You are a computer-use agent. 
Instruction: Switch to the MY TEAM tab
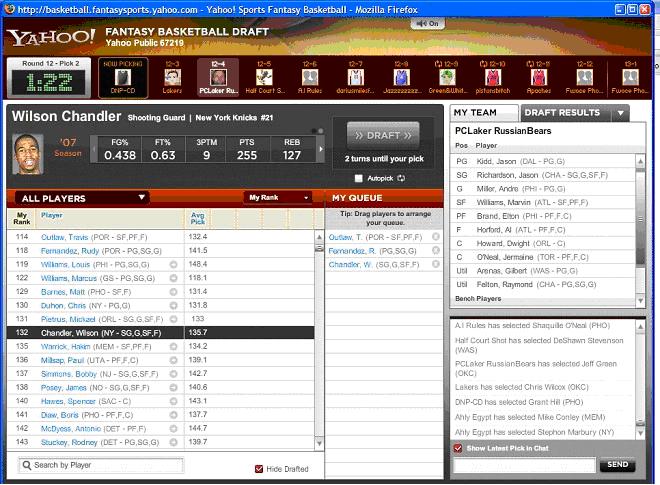[x=484, y=113]
